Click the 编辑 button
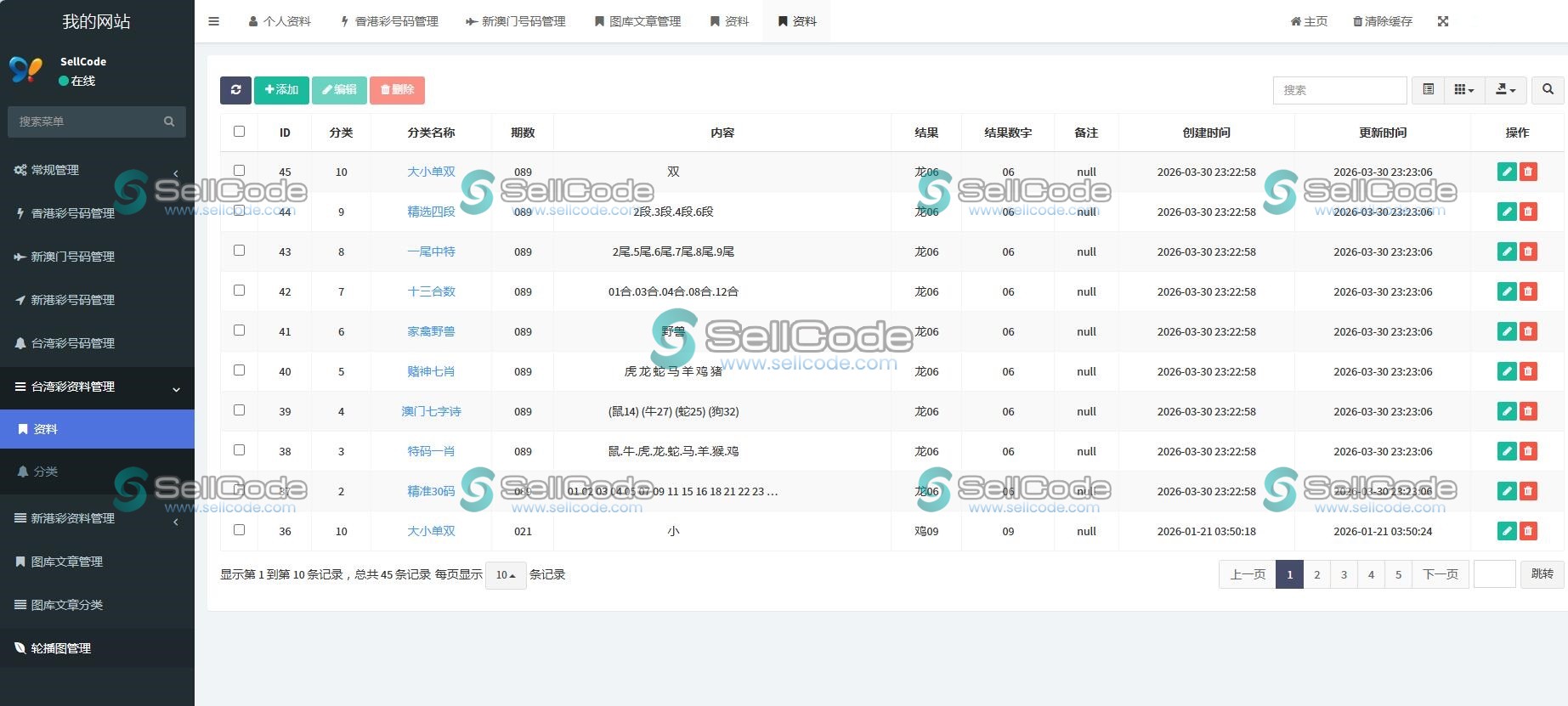Screen dimensions: 1568x706 [x=339, y=90]
